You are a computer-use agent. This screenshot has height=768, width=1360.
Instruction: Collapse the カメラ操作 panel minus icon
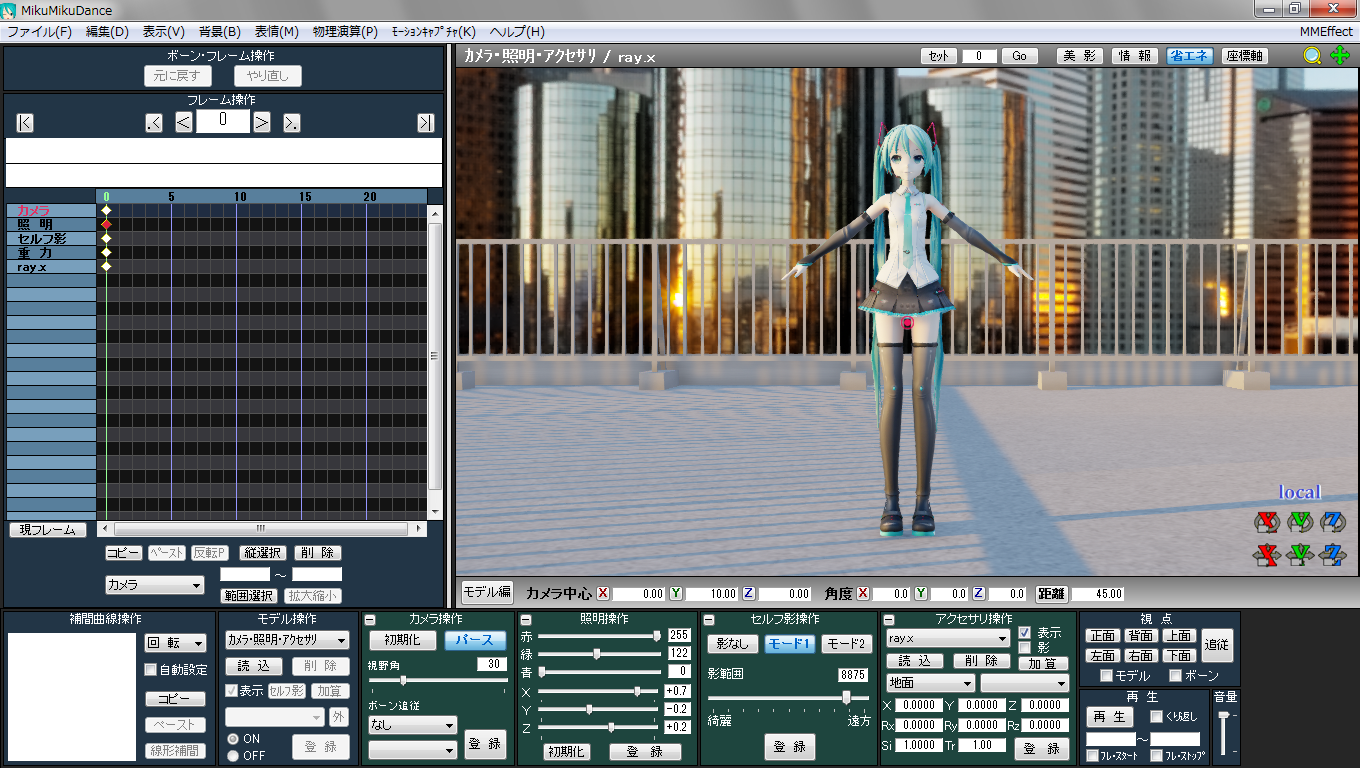pyautogui.click(x=370, y=620)
